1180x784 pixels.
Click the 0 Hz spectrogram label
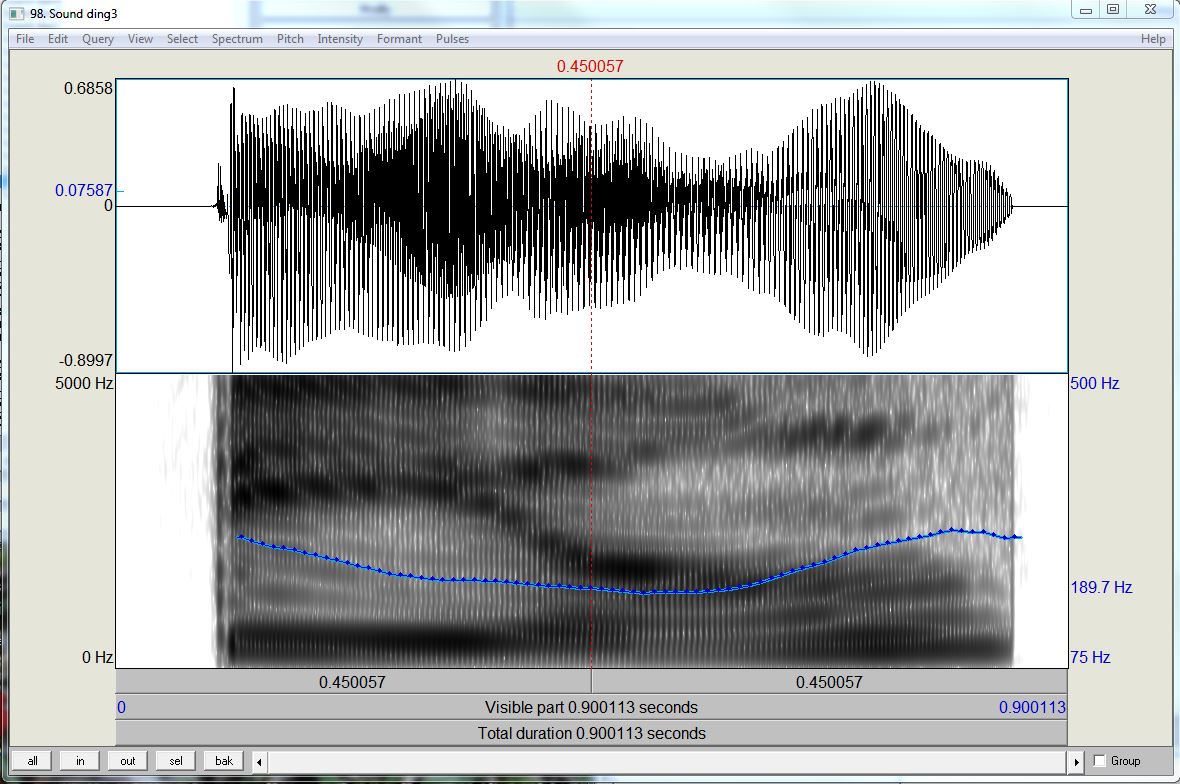pyautogui.click(x=97, y=658)
